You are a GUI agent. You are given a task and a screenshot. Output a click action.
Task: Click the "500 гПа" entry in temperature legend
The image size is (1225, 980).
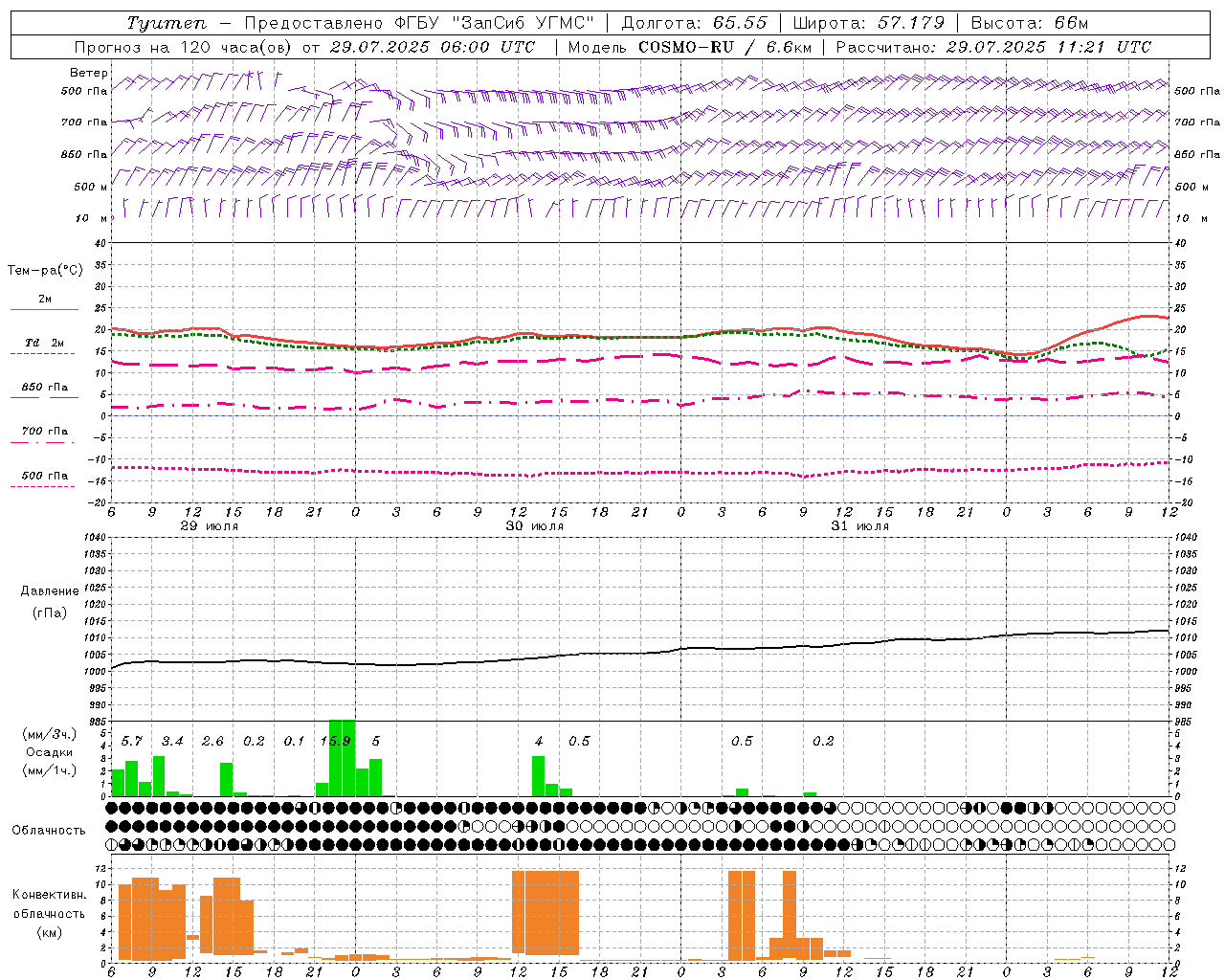coord(45,476)
